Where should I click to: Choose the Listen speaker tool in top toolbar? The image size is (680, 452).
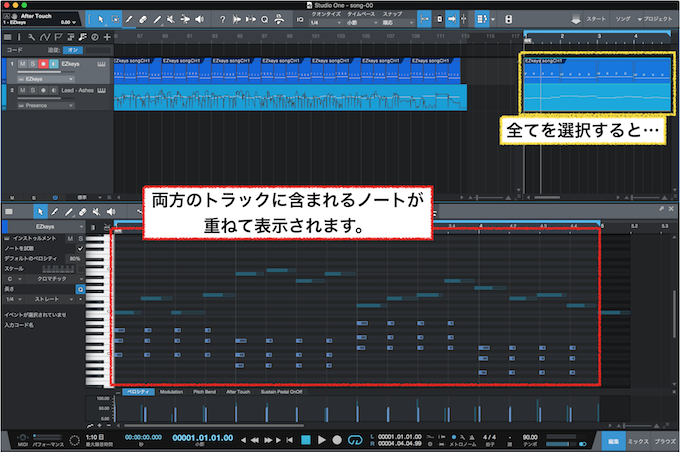pyautogui.click(x=199, y=20)
